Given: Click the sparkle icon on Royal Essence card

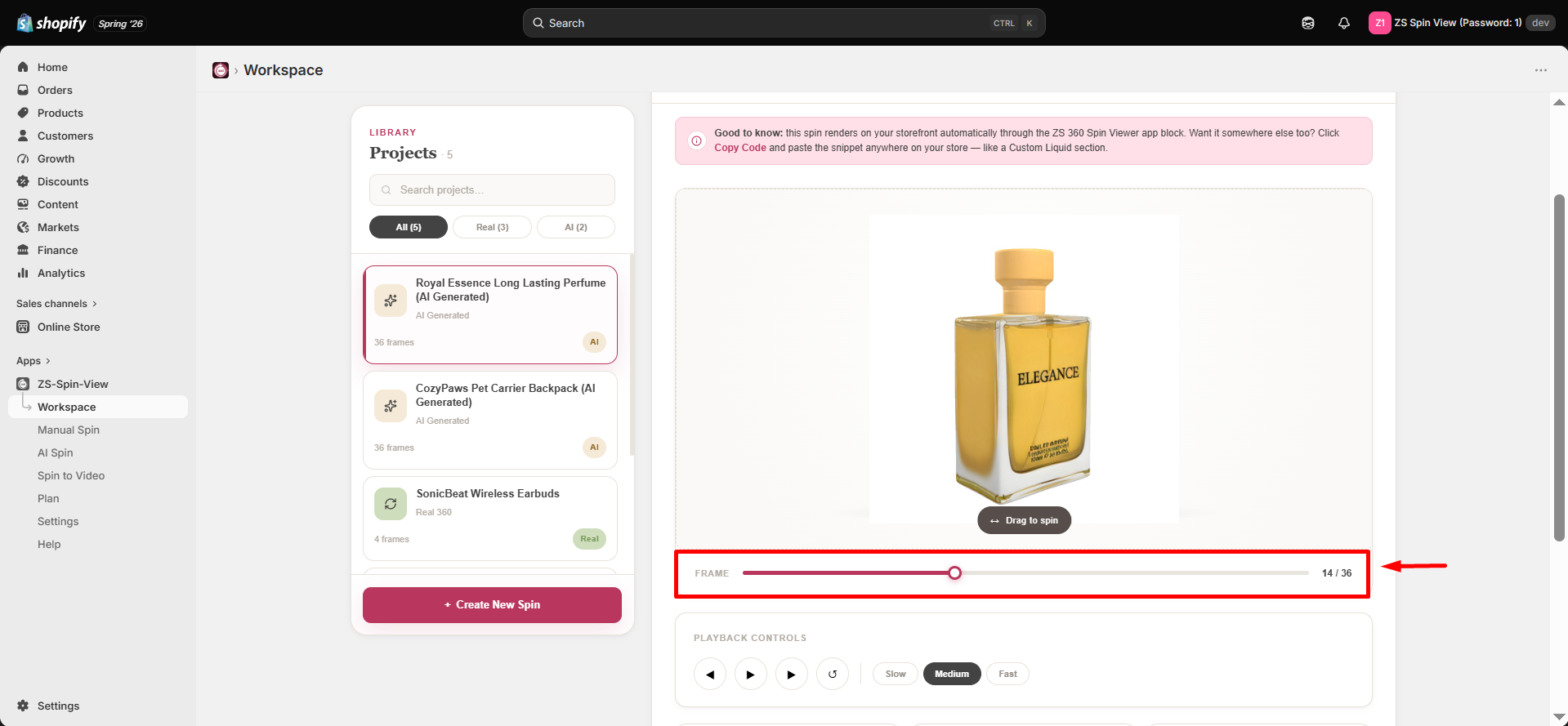Looking at the screenshot, I should [x=391, y=301].
